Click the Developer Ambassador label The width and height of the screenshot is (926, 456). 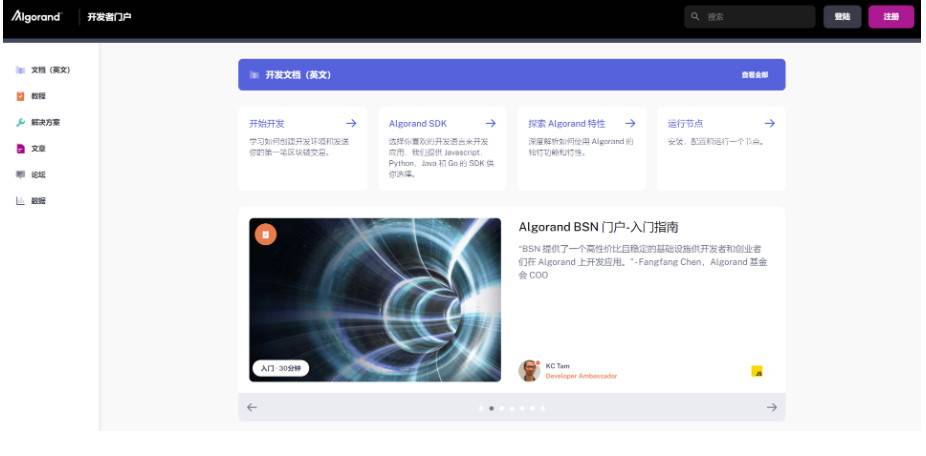[x=581, y=376]
